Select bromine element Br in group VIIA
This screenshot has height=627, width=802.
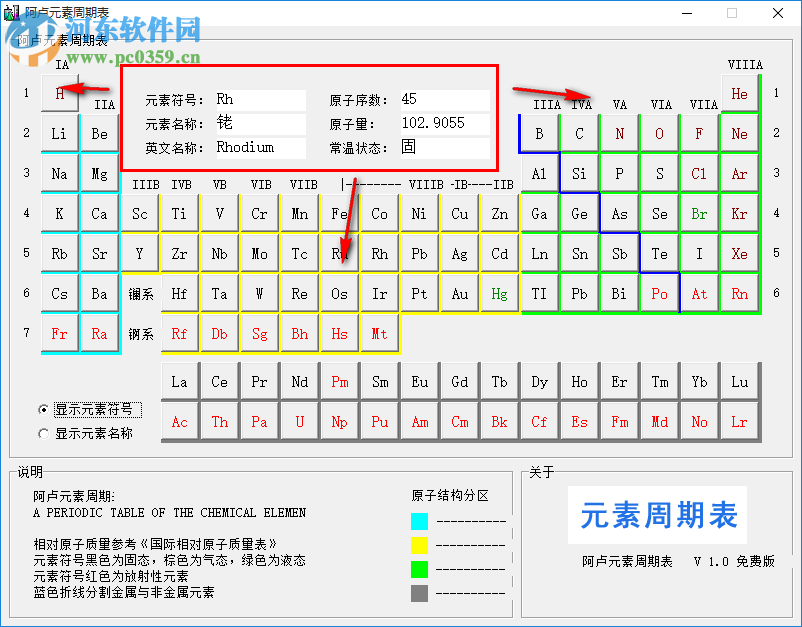(x=699, y=213)
